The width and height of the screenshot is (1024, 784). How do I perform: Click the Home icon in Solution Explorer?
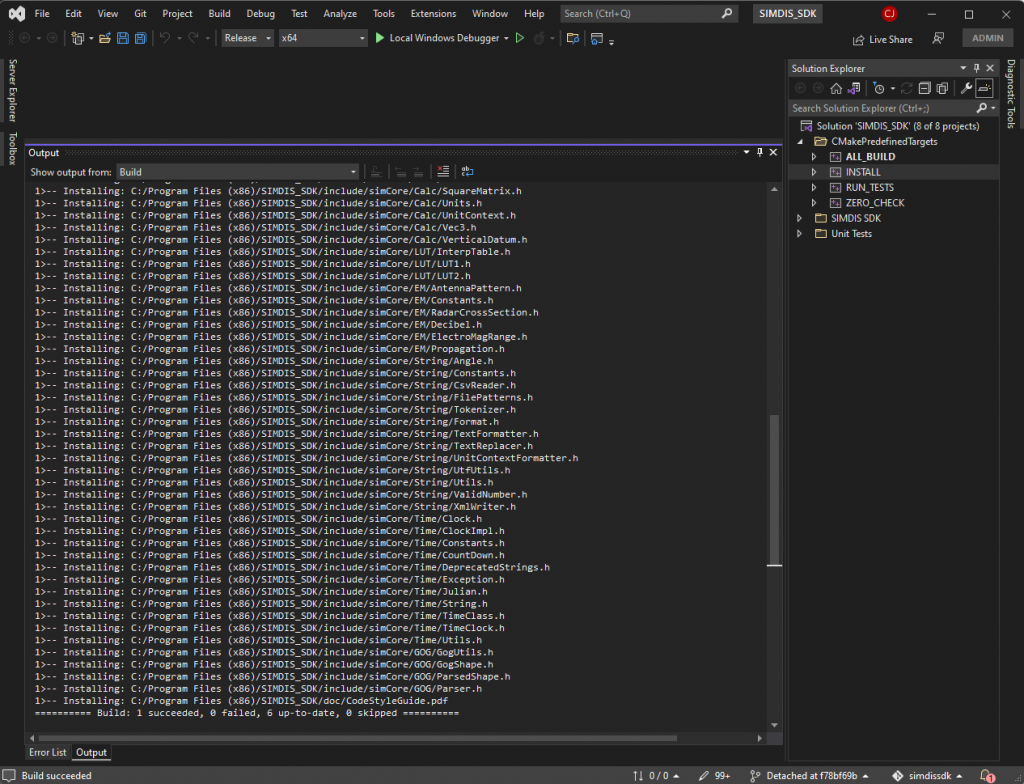pos(836,88)
